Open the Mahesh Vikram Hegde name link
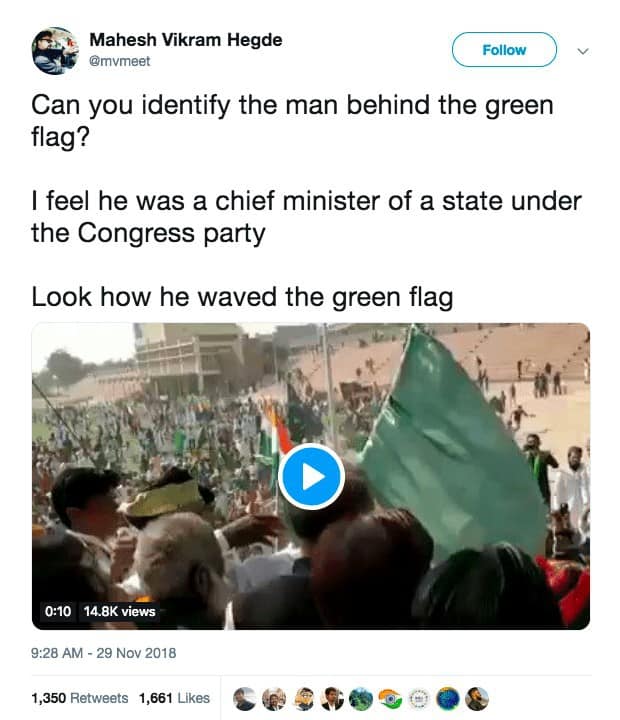 (x=186, y=40)
